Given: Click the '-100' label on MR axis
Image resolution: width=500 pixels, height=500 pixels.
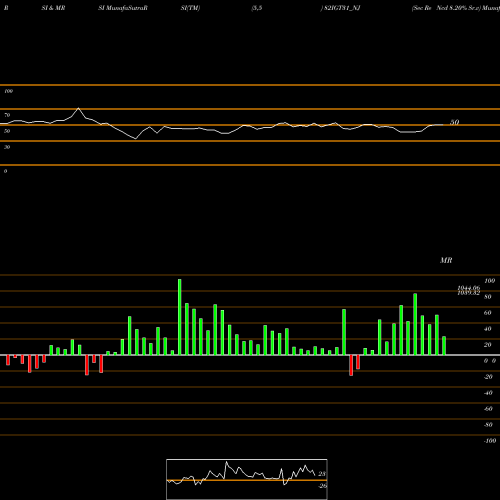Looking at the screenshot, I should coord(490,441).
